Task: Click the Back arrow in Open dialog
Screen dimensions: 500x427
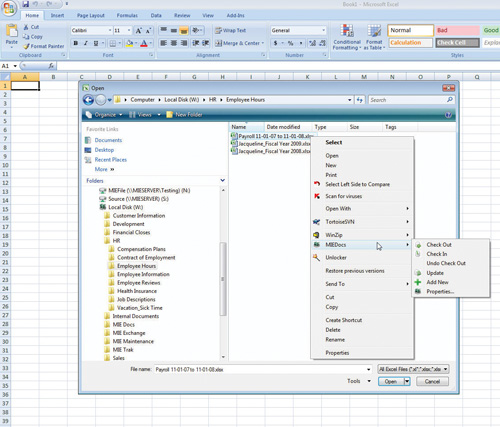Action: pos(88,100)
